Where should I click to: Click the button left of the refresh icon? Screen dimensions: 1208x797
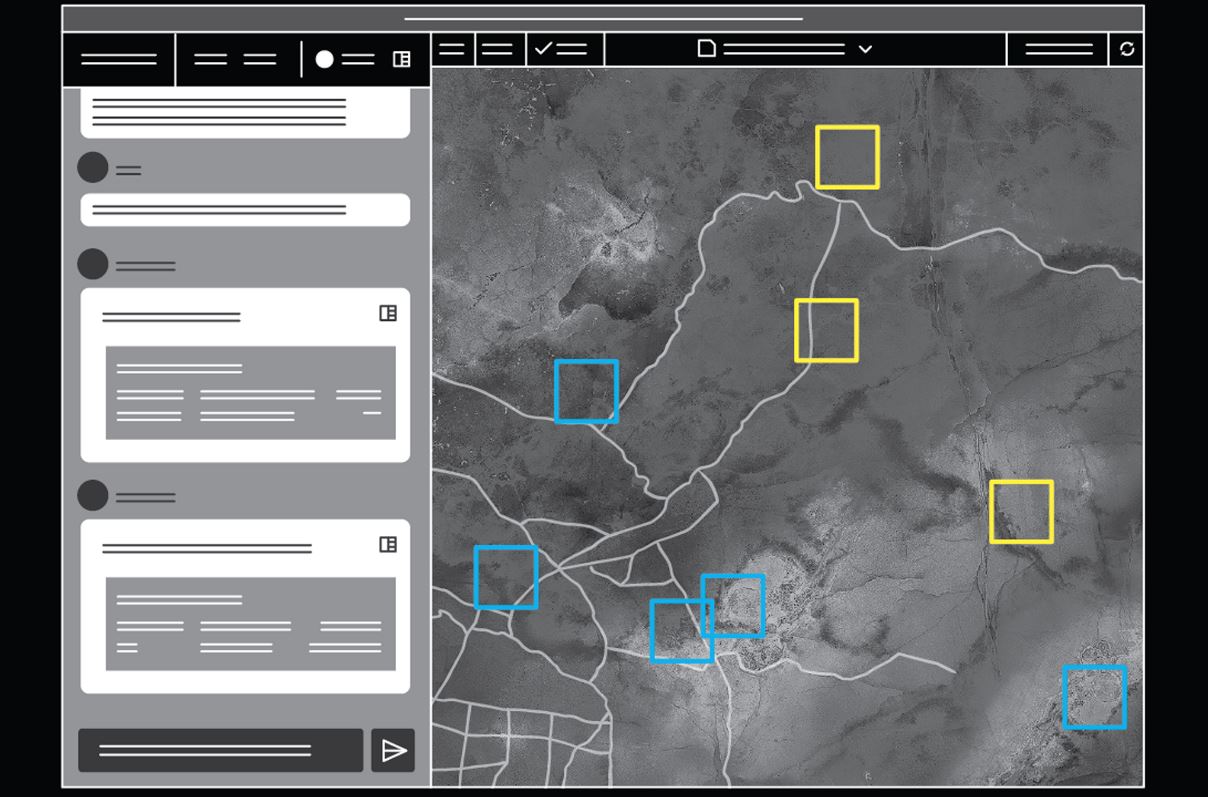point(1058,49)
